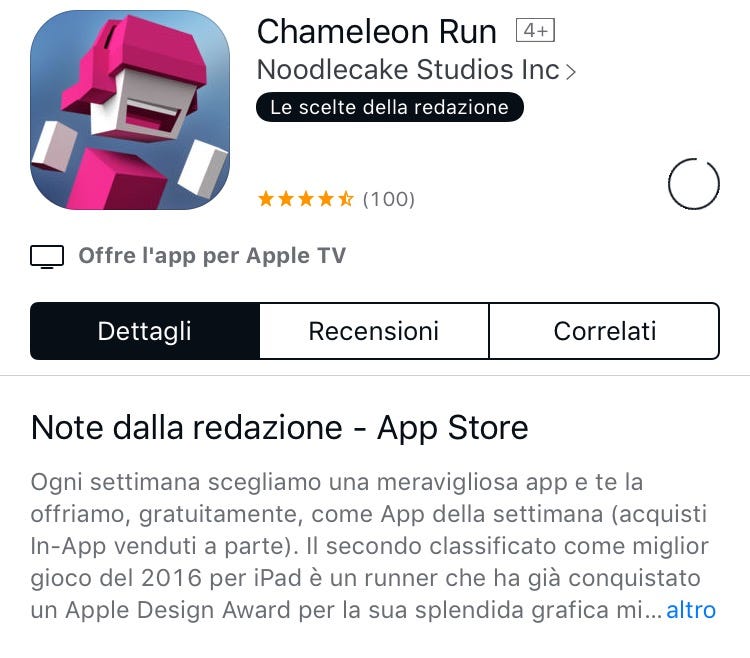Open the Recensioni tab
The width and height of the screenshot is (750, 658).
click(374, 331)
